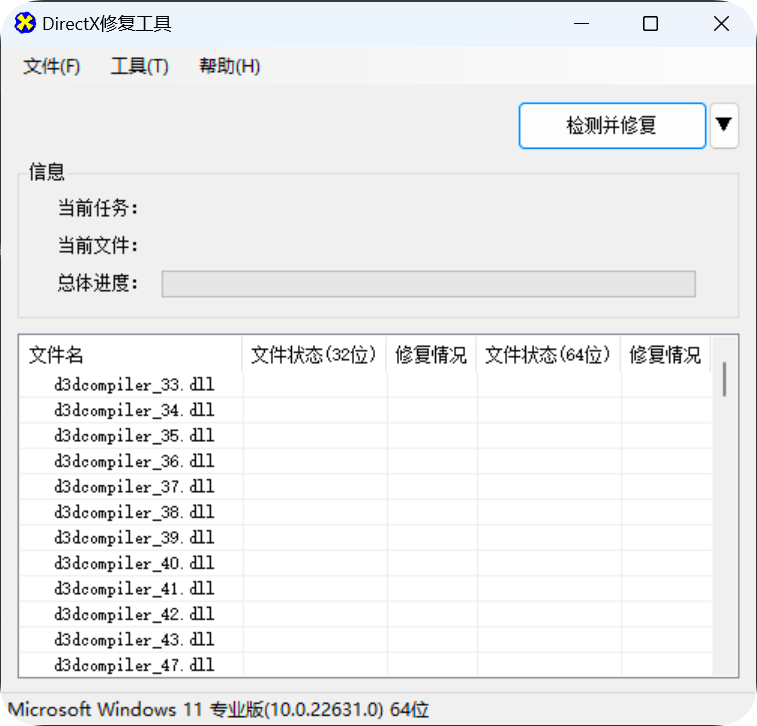
Task: Highlight the d3dcompiler_41.dll entry
Action: pos(134,589)
